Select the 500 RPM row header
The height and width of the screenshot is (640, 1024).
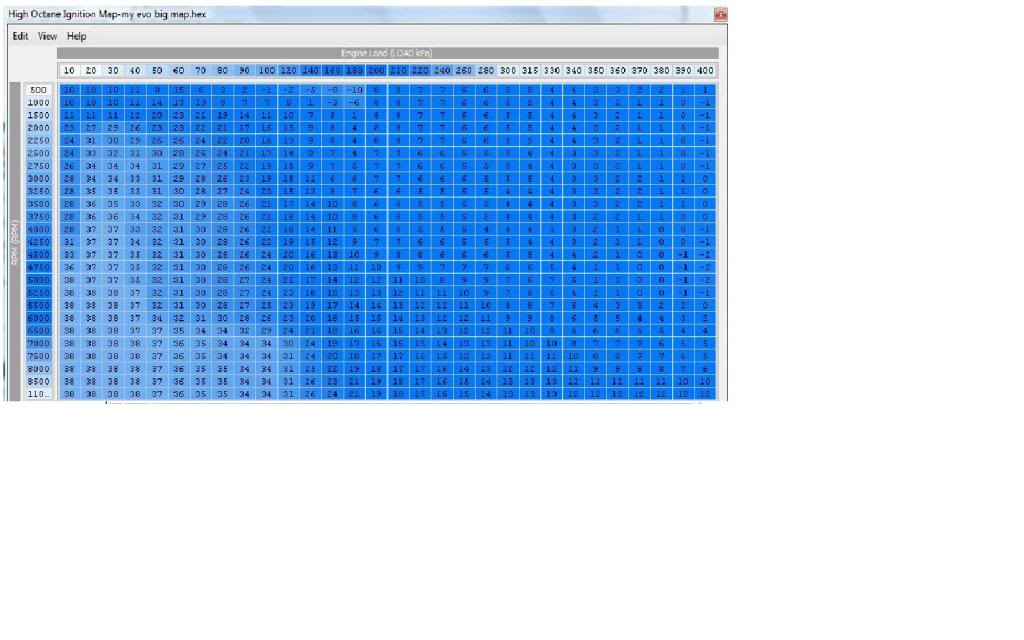39,90
